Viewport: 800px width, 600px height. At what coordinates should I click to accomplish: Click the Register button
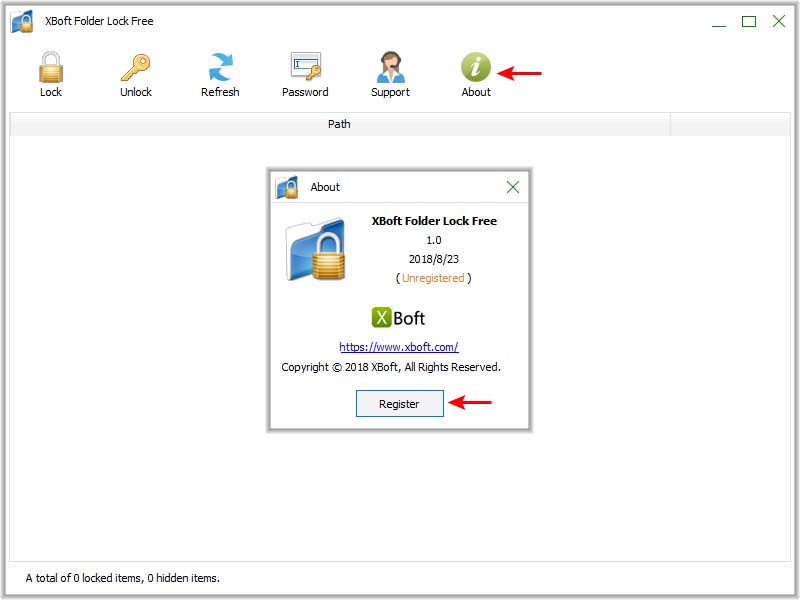[x=399, y=404]
